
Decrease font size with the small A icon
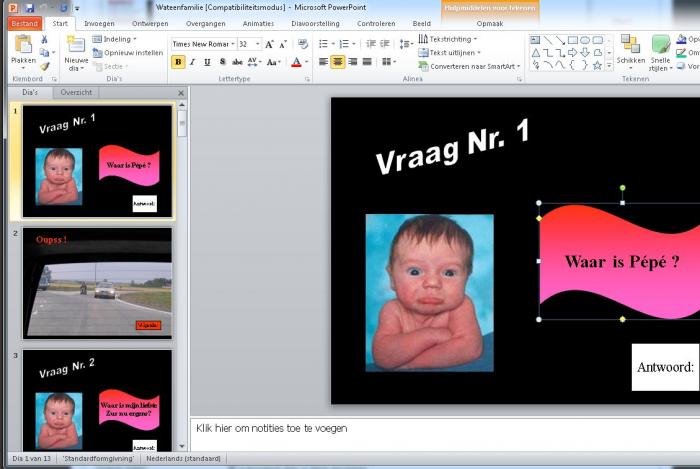tap(283, 44)
